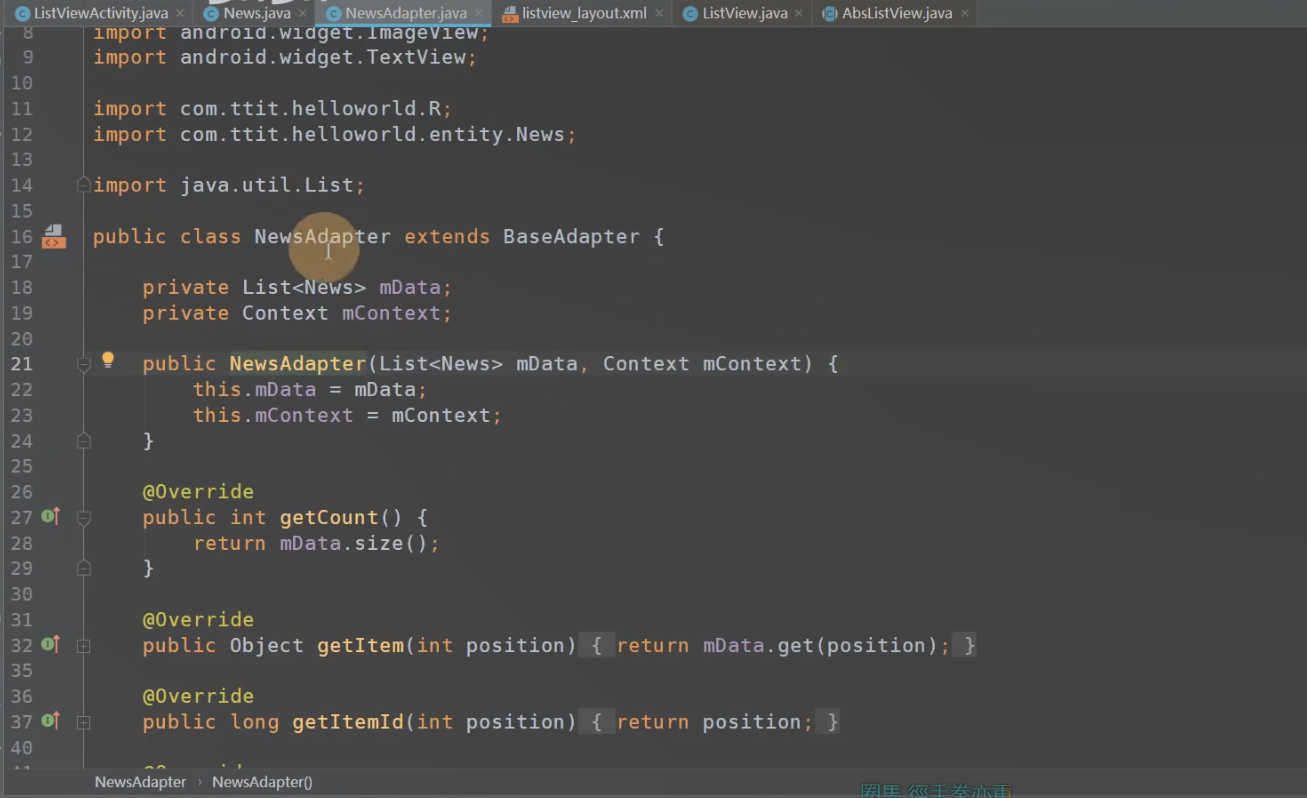Close the AbsListView.java tab
The height and width of the screenshot is (798, 1307).
964,14
